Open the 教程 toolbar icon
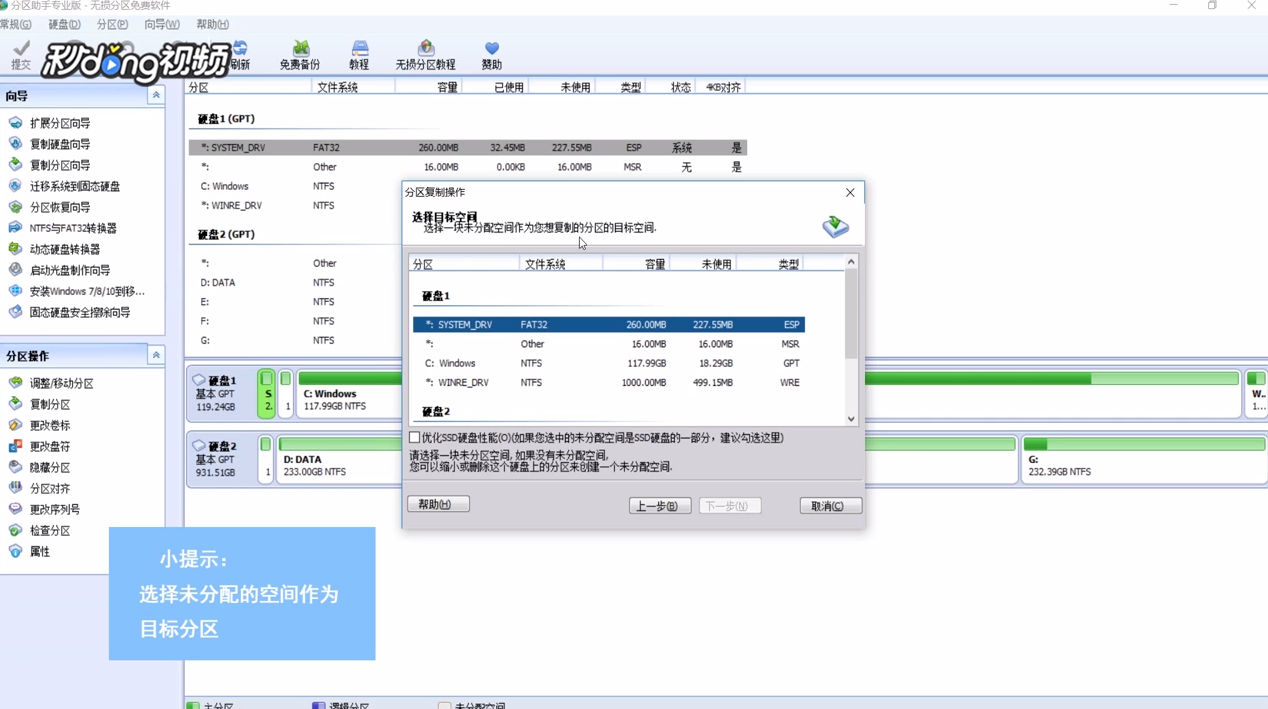This screenshot has width=1268, height=709. pos(359,55)
